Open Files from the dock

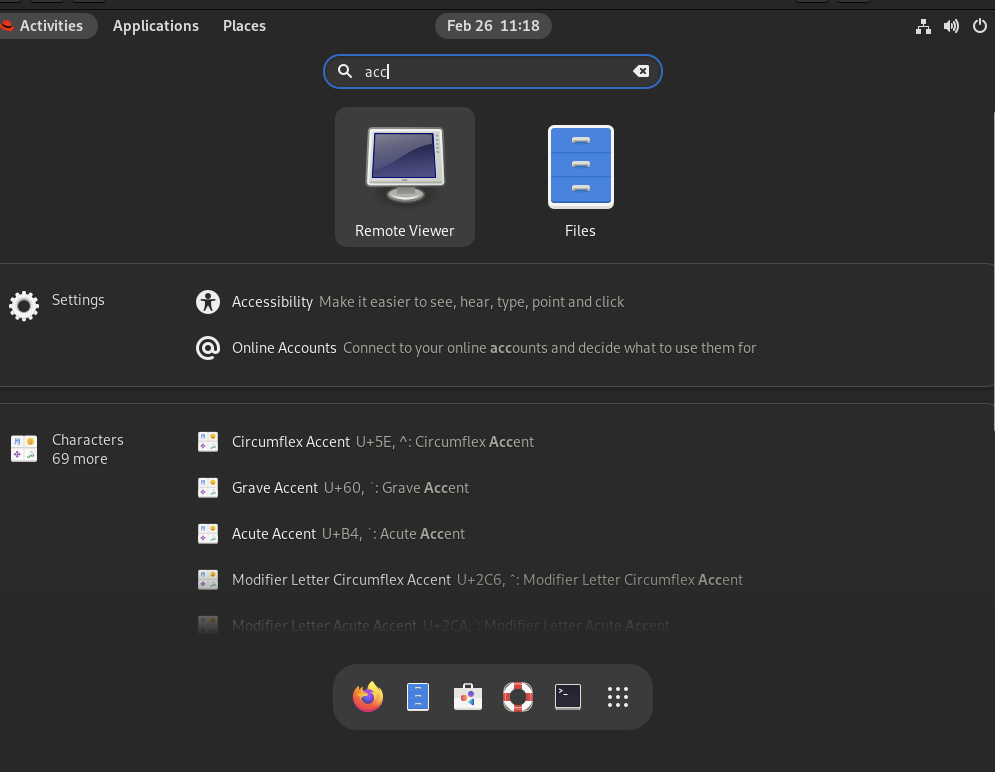(417, 697)
